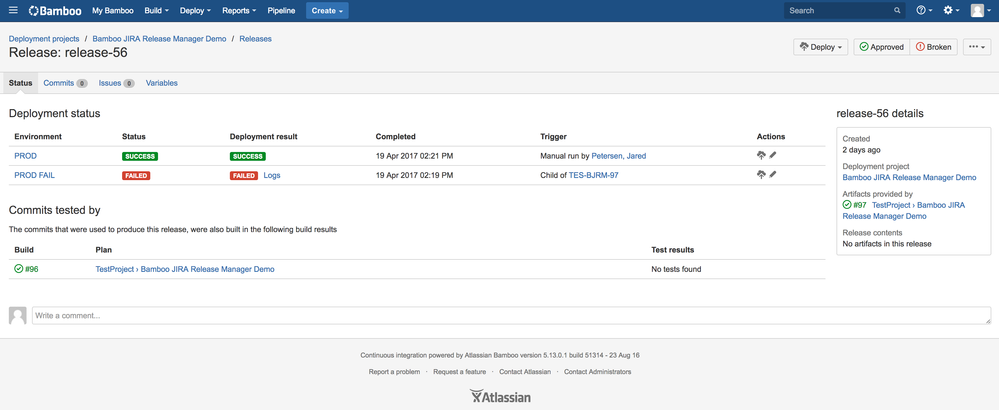Open the Create dropdown button
This screenshot has height=410, width=999.
pyautogui.click(x=327, y=11)
